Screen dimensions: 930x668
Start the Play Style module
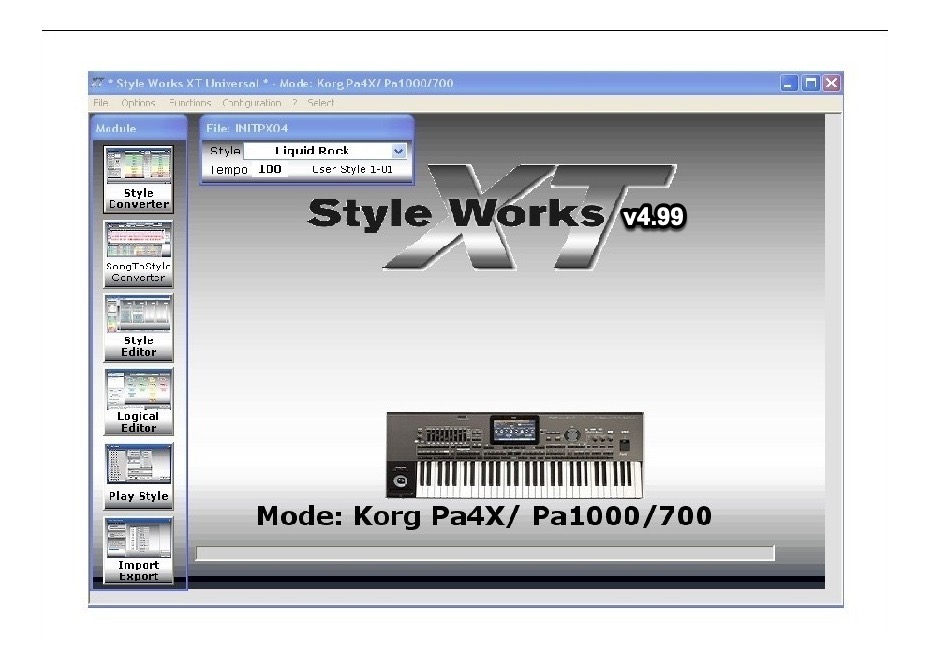coord(137,475)
